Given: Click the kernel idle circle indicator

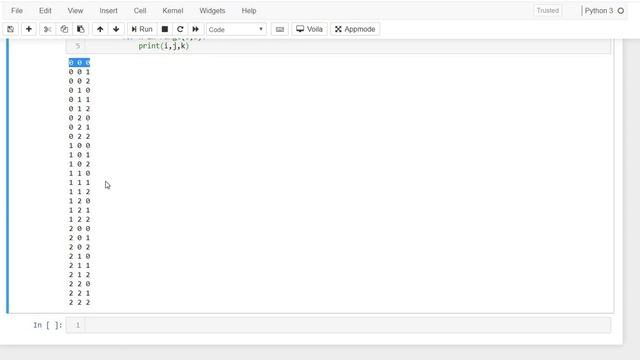Looking at the screenshot, I should coord(621,11).
